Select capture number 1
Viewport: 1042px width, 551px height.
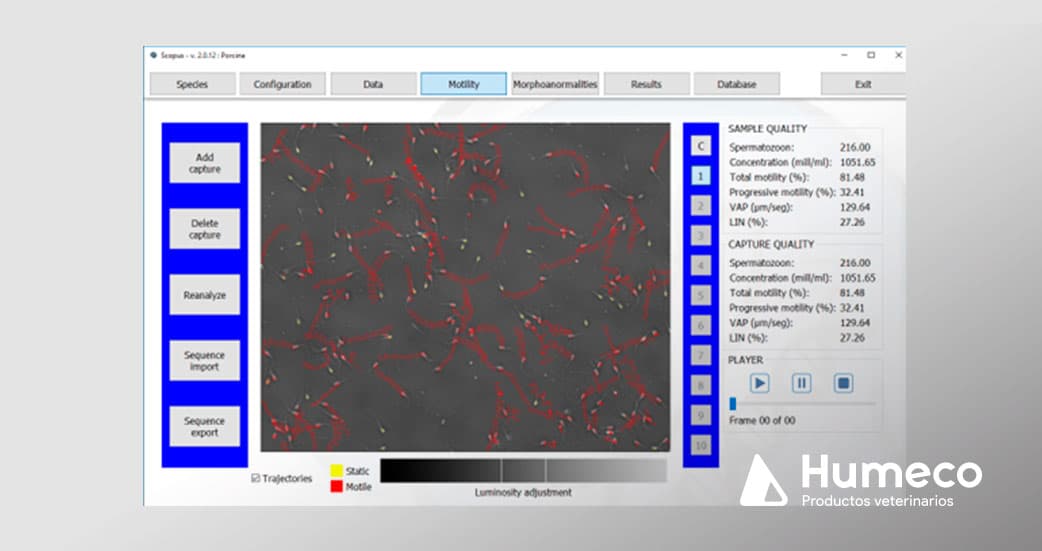[x=701, y=176]
